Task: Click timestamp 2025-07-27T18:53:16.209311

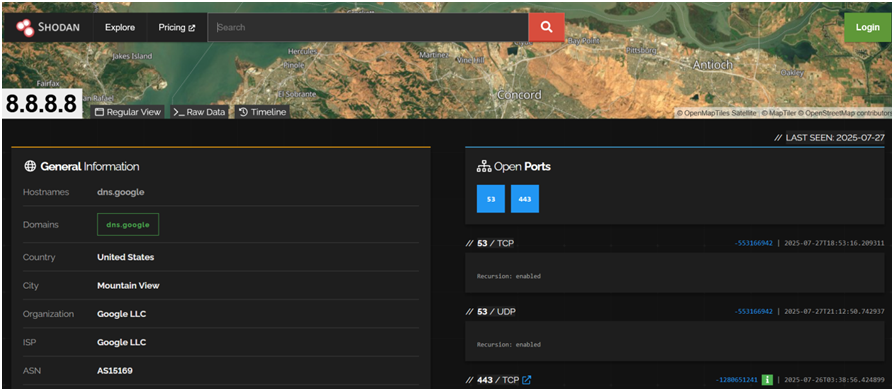Action: click(834, 243)
